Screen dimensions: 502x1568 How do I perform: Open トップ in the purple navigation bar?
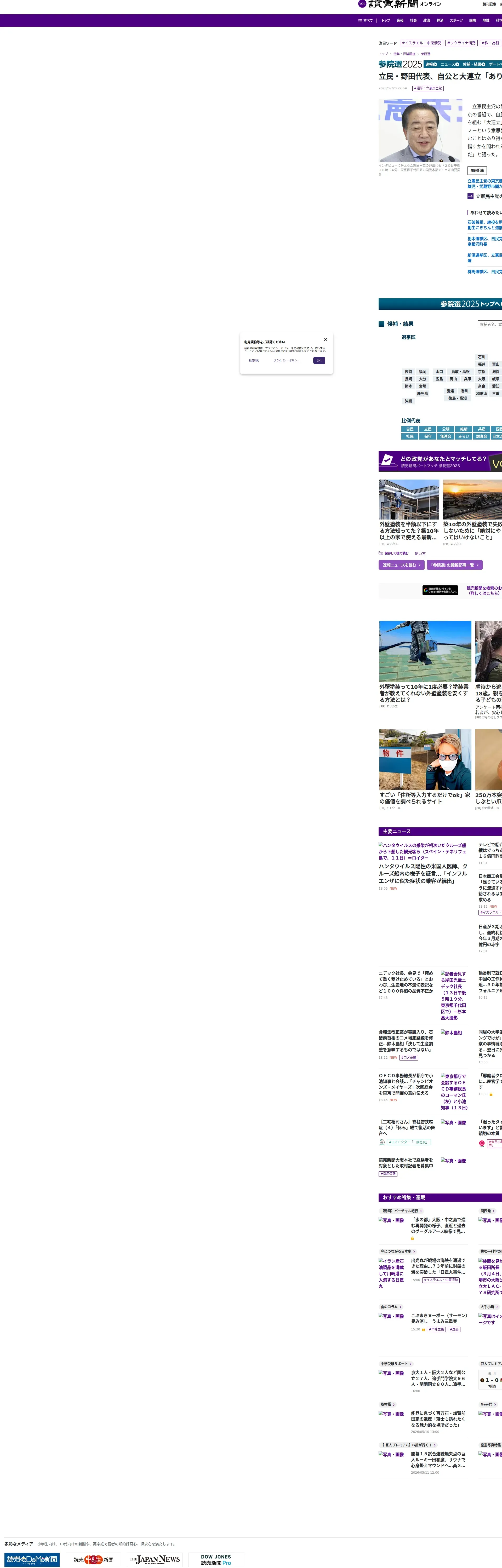point(386,21)
